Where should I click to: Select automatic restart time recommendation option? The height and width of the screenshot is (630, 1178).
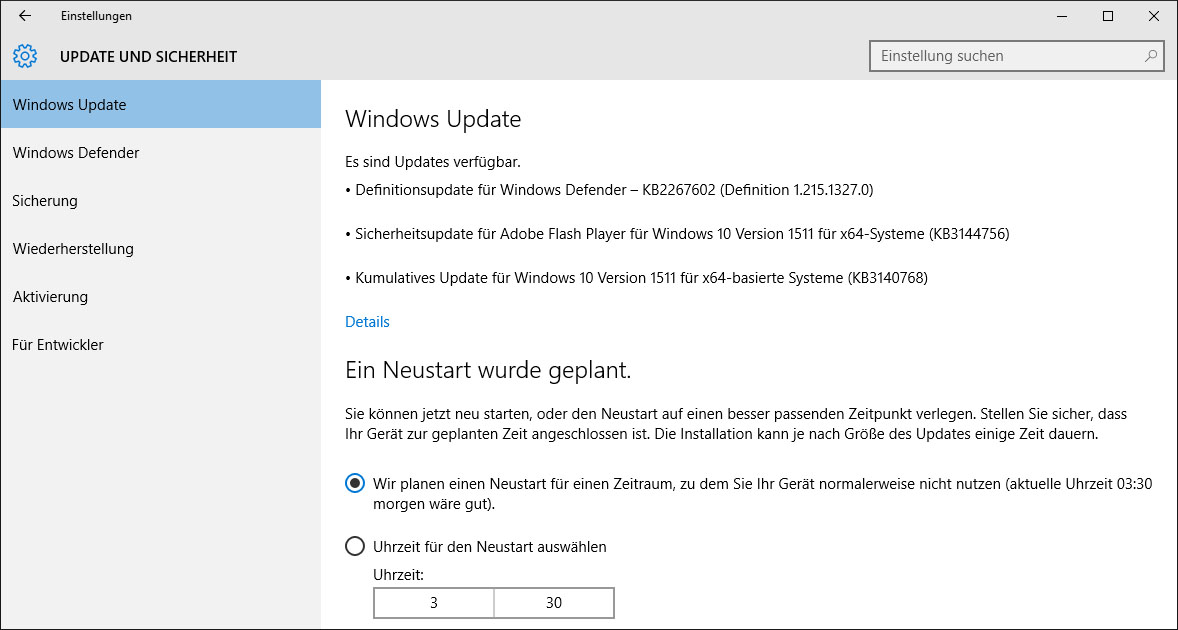point(354,483)
